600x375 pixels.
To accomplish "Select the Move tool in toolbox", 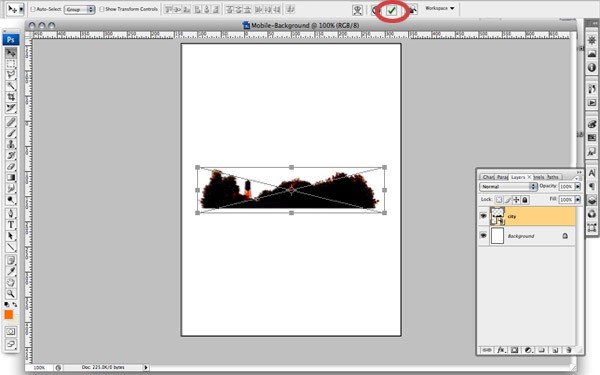I will click(11, 52).
